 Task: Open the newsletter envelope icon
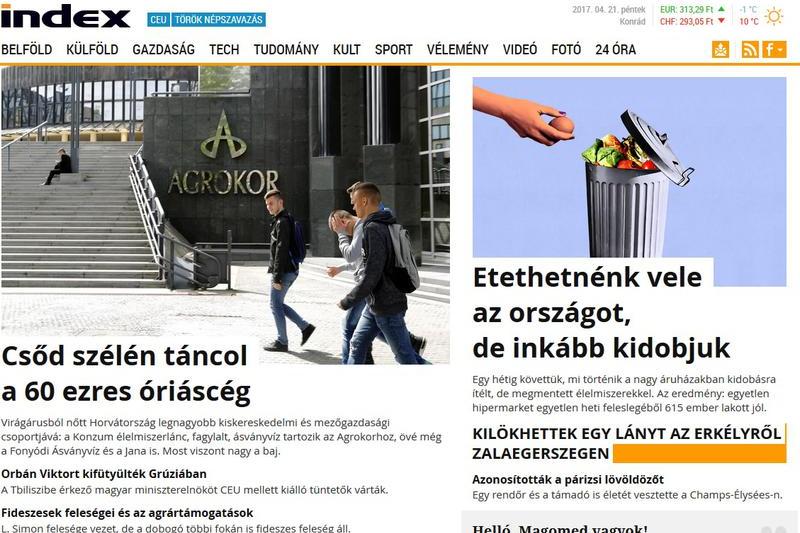[720, 49]
